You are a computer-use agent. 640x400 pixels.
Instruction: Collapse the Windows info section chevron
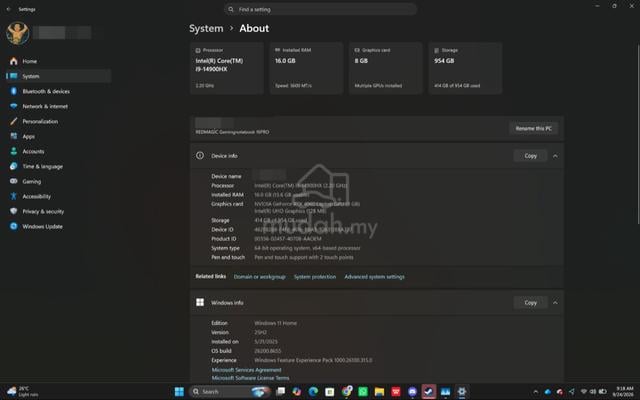point(555,303)
